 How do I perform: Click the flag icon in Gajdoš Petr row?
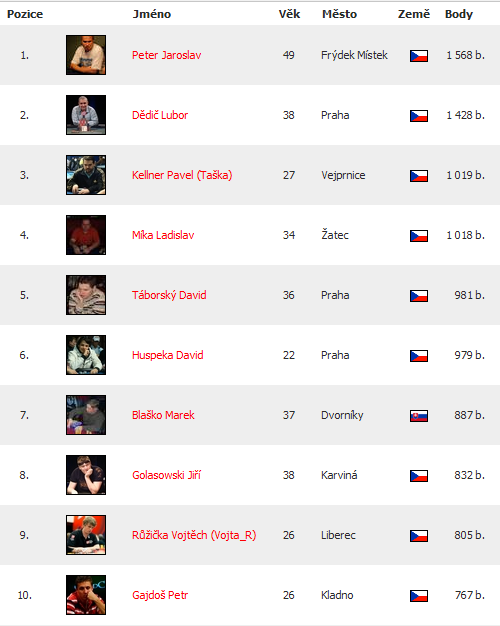pyautogui.click(x=419, y=596)
